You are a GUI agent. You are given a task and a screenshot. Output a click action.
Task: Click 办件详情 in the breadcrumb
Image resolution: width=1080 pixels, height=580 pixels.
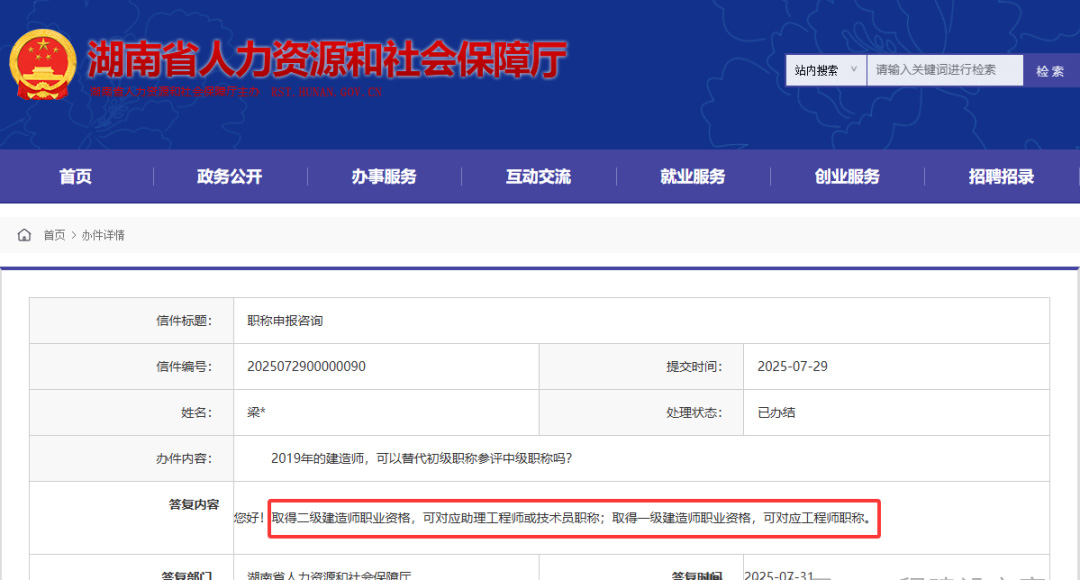[103, 235]
